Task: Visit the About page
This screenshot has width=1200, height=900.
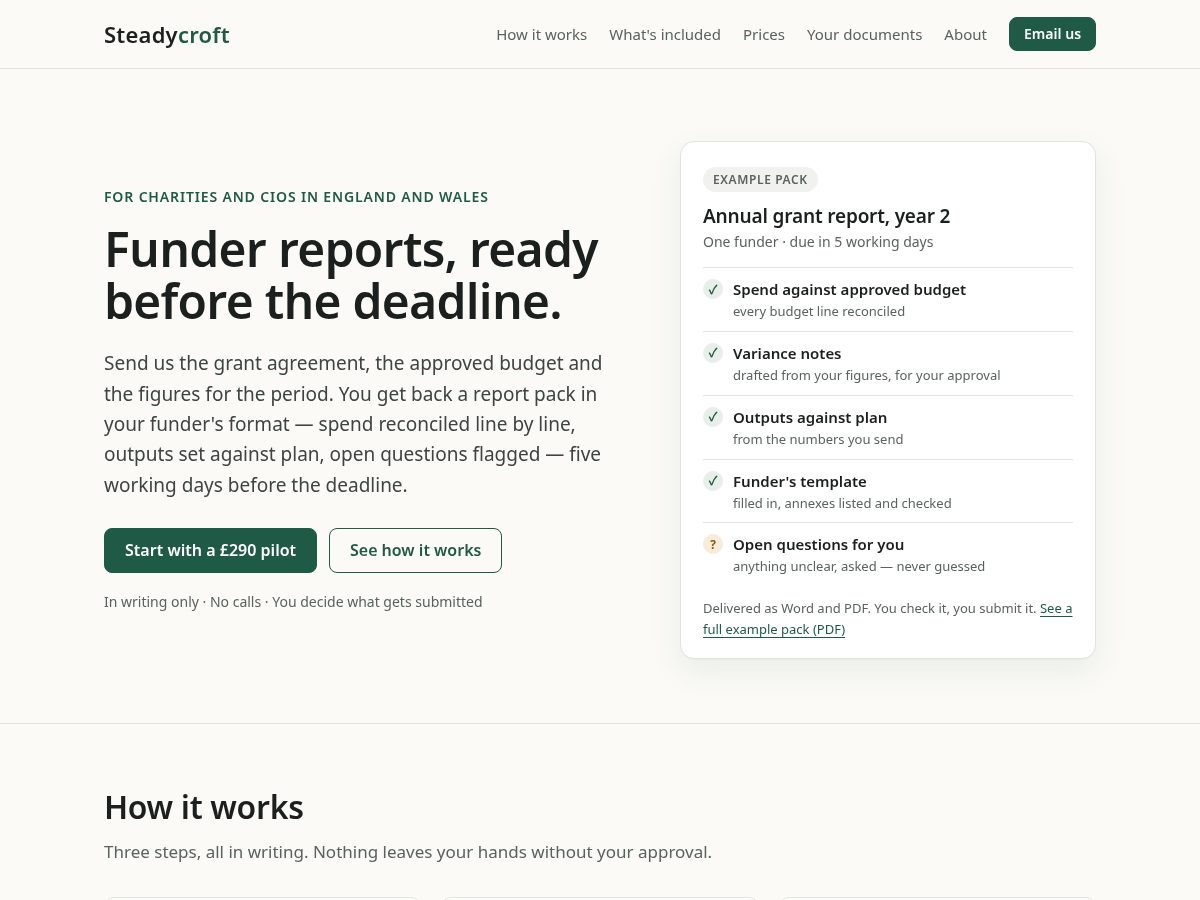Action: point(965,35)
